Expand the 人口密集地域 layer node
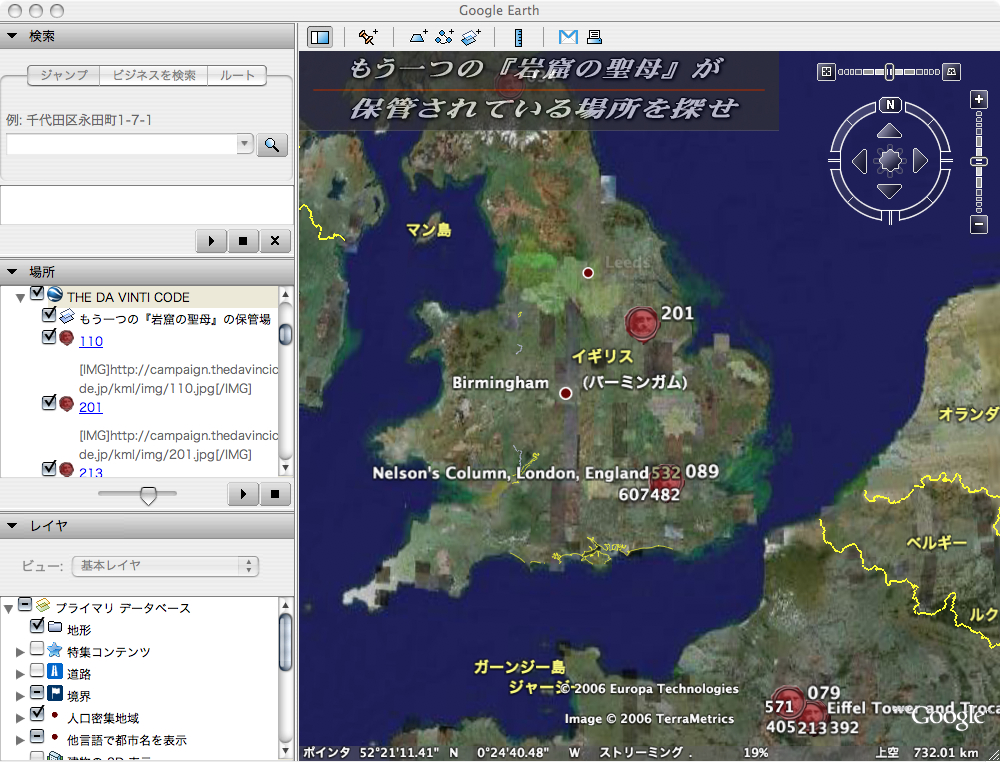The height and width of the screenshot is (762, 1000). pos(20,718)
